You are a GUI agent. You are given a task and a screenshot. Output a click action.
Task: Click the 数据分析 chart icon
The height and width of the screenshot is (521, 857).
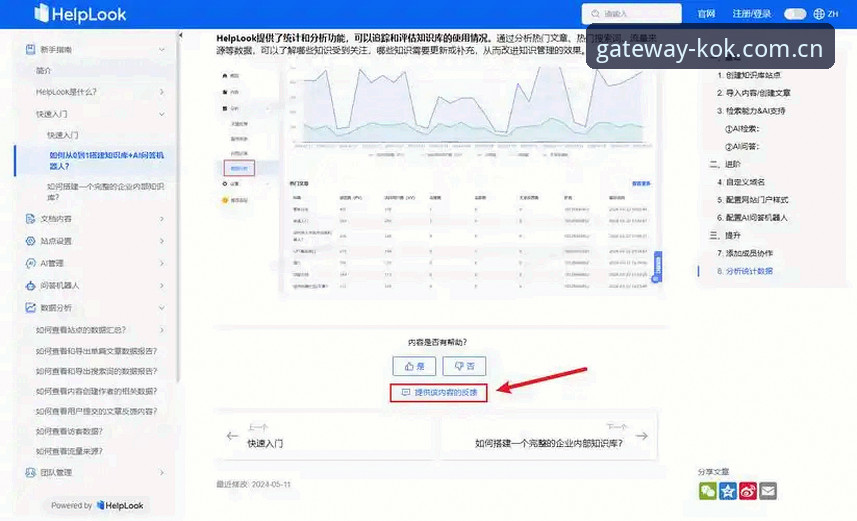click(31, 308)
